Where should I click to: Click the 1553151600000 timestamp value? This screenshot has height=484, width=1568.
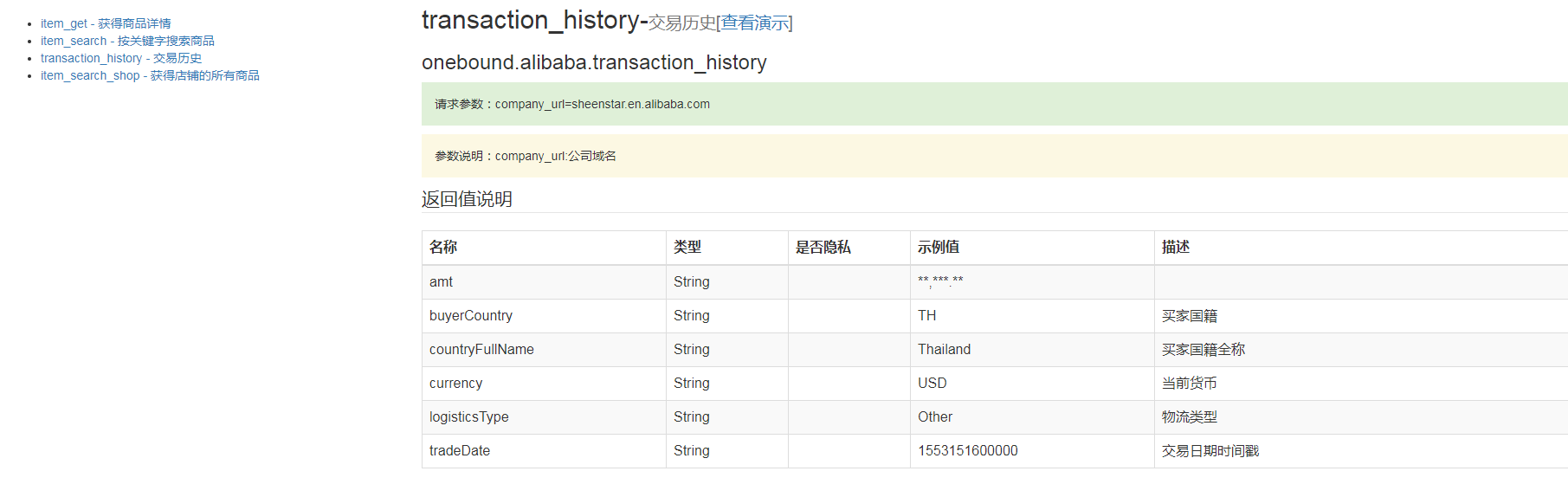[968, 450]
